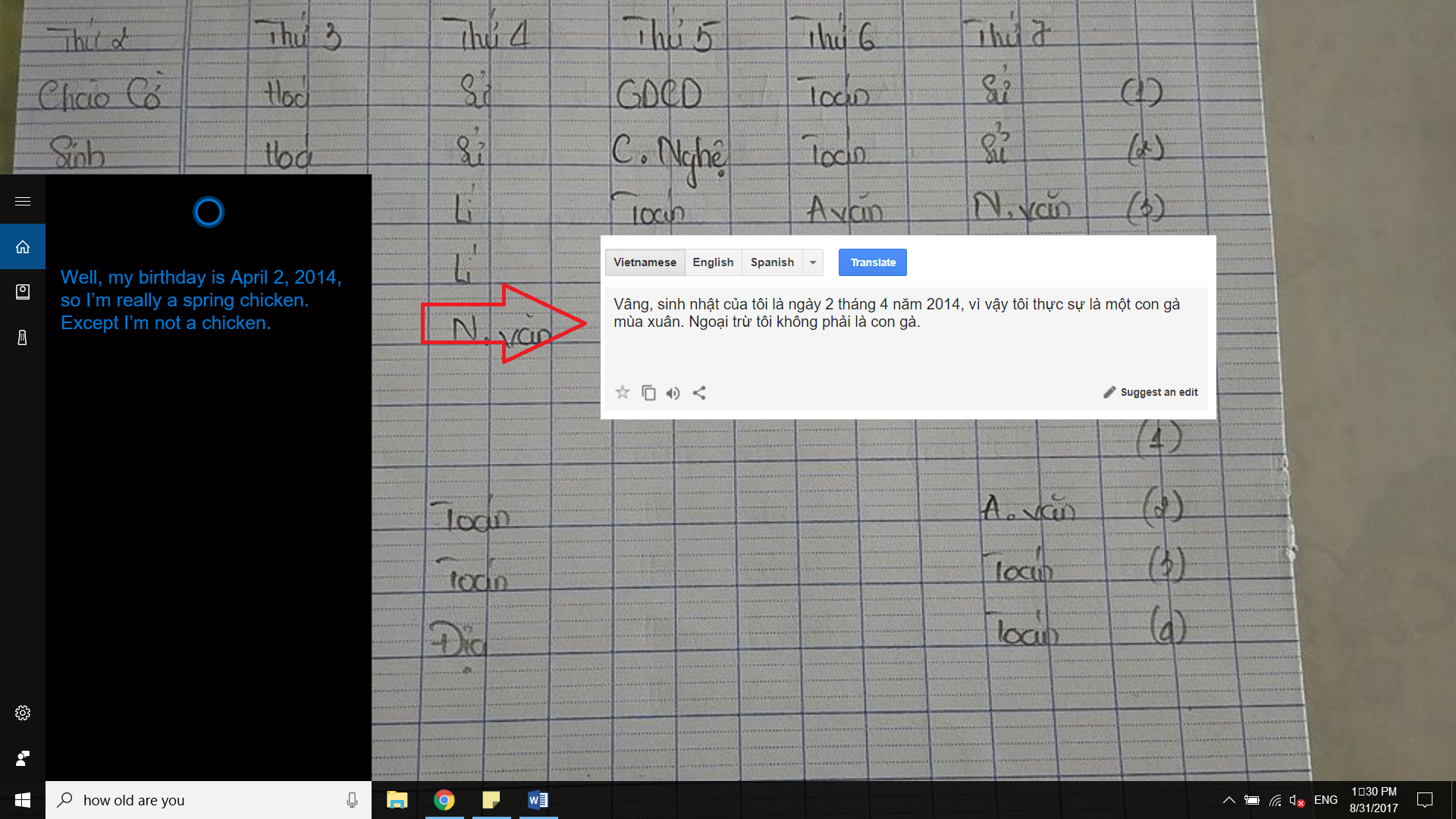
Task: Click the Settings gear icon in Cortana
Action: tap(22, 712)
